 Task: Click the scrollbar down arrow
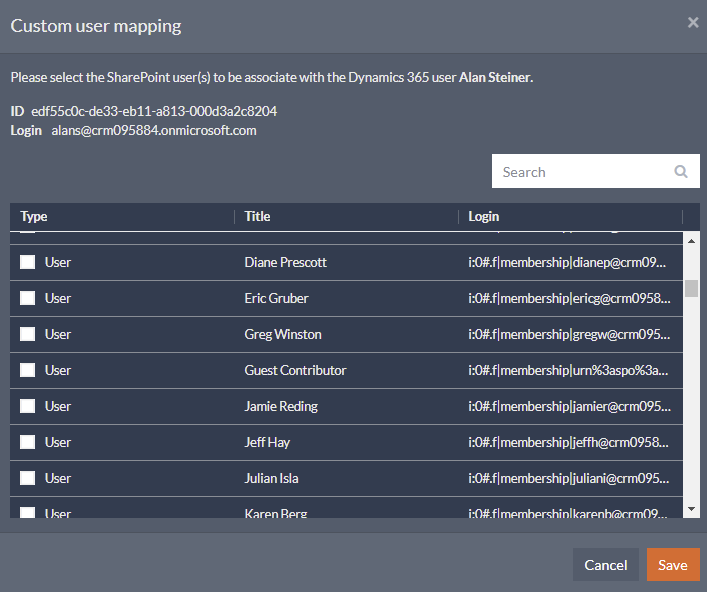[x=691, y=509]
